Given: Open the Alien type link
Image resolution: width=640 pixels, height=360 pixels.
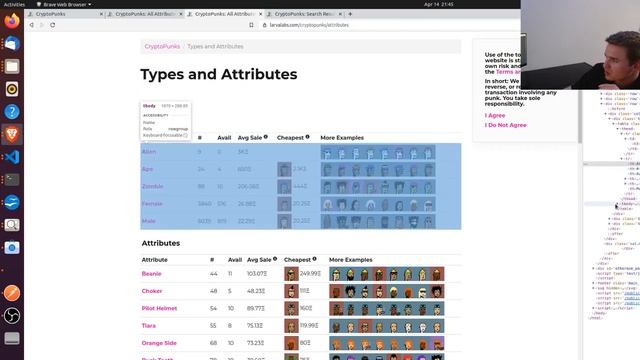Looking at the screenshot, I should click(x=149, y=152).
